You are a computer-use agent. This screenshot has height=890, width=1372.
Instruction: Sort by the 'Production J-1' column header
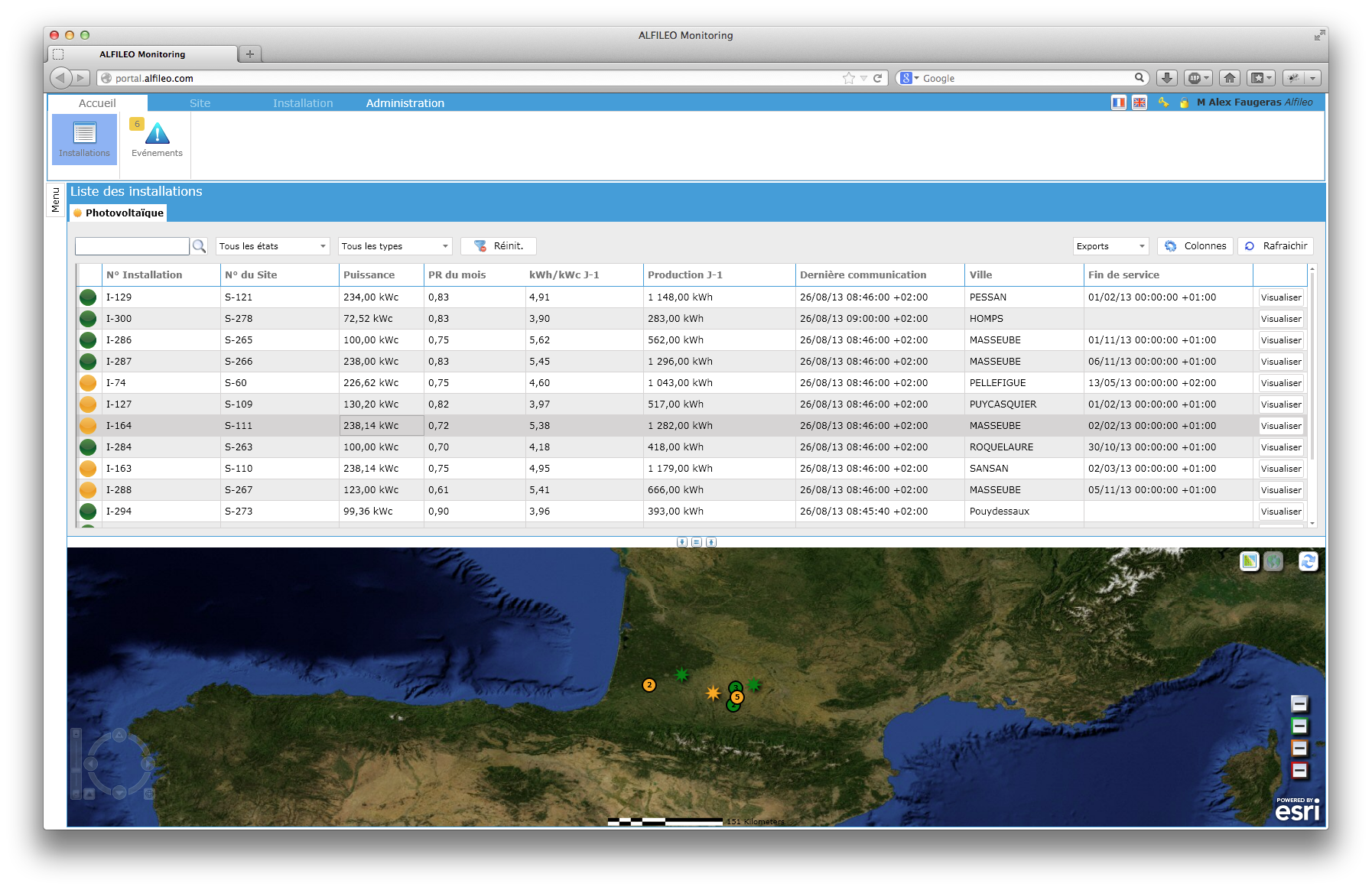pyautogui.click(x=719, y=275)
